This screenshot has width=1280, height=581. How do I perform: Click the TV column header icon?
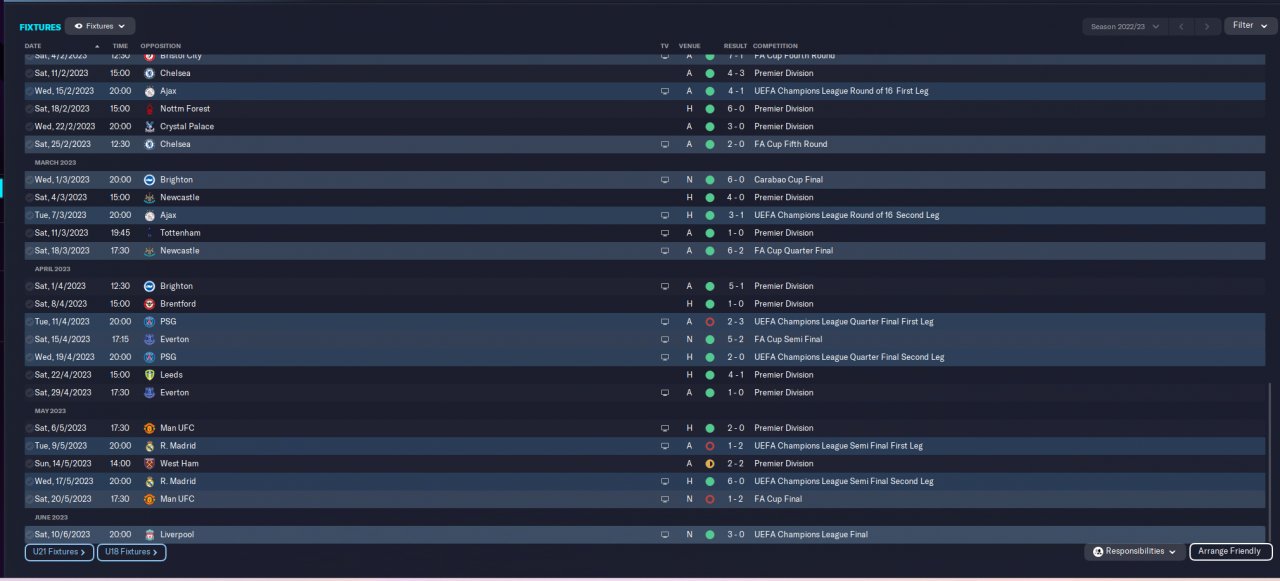tap(664, 46)
